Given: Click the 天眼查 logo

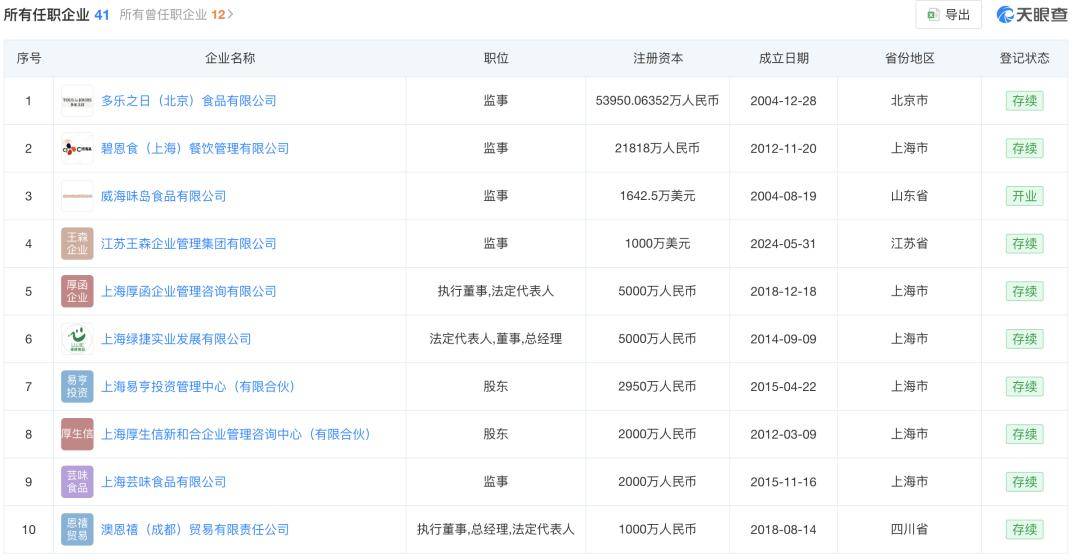Looking at the screenshot, I should coord(1031,15).
